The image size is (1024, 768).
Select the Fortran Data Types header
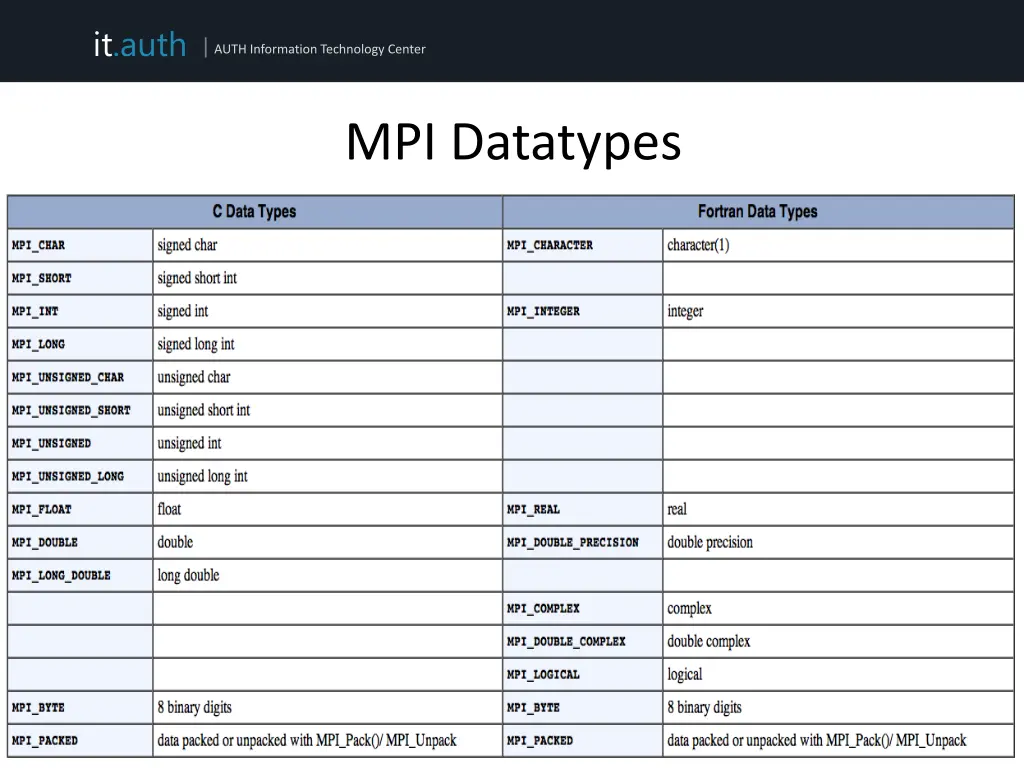click(x=758, y=212)
